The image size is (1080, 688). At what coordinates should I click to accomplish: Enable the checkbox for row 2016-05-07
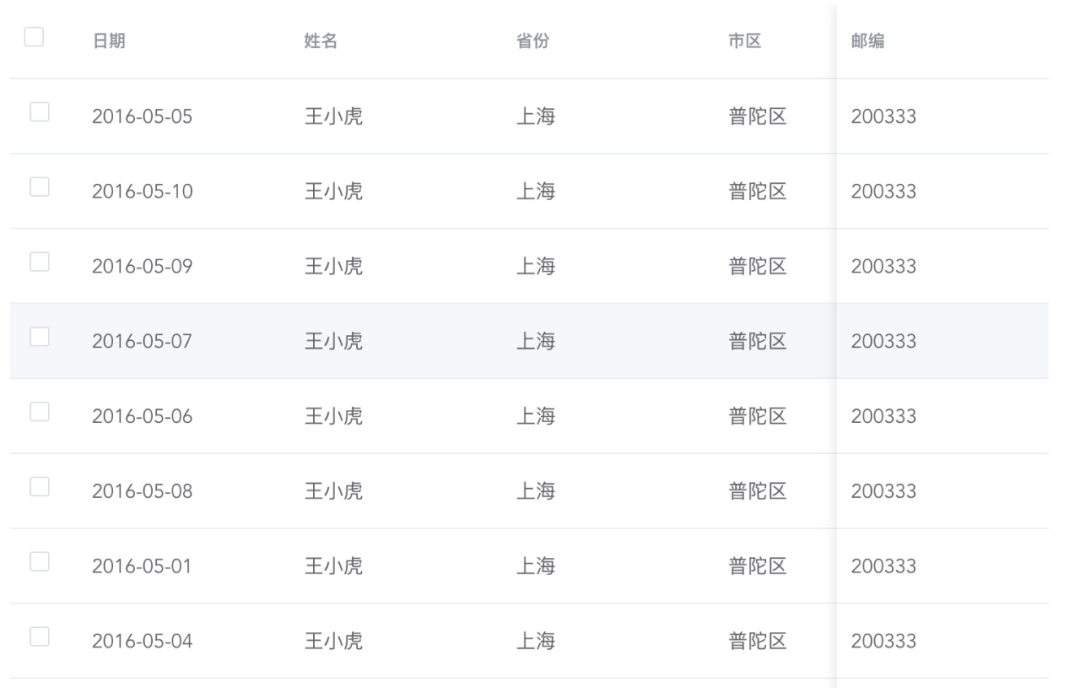(x=40, y=337)
